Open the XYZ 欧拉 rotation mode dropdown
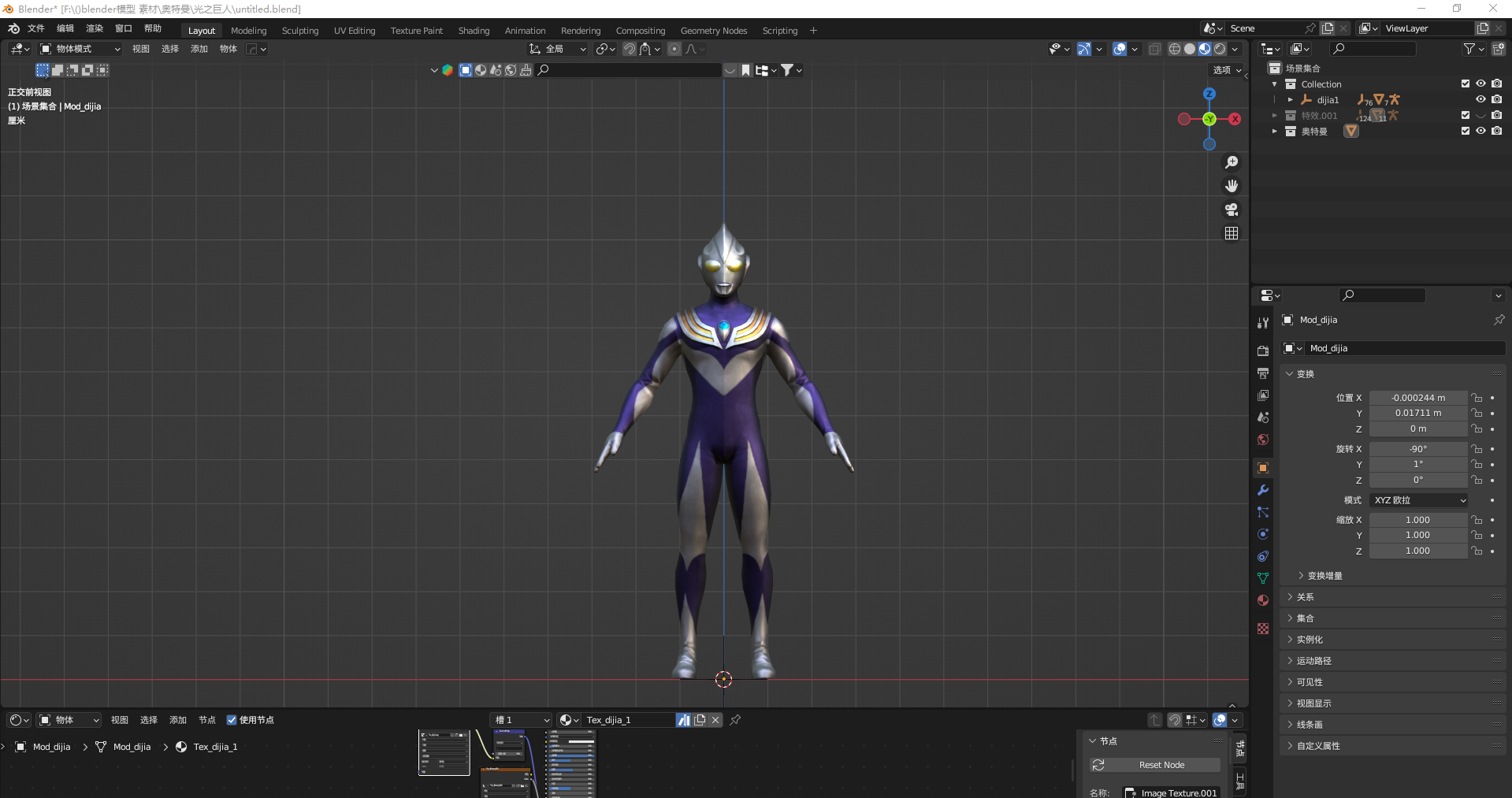 (x=1418, y=500)
